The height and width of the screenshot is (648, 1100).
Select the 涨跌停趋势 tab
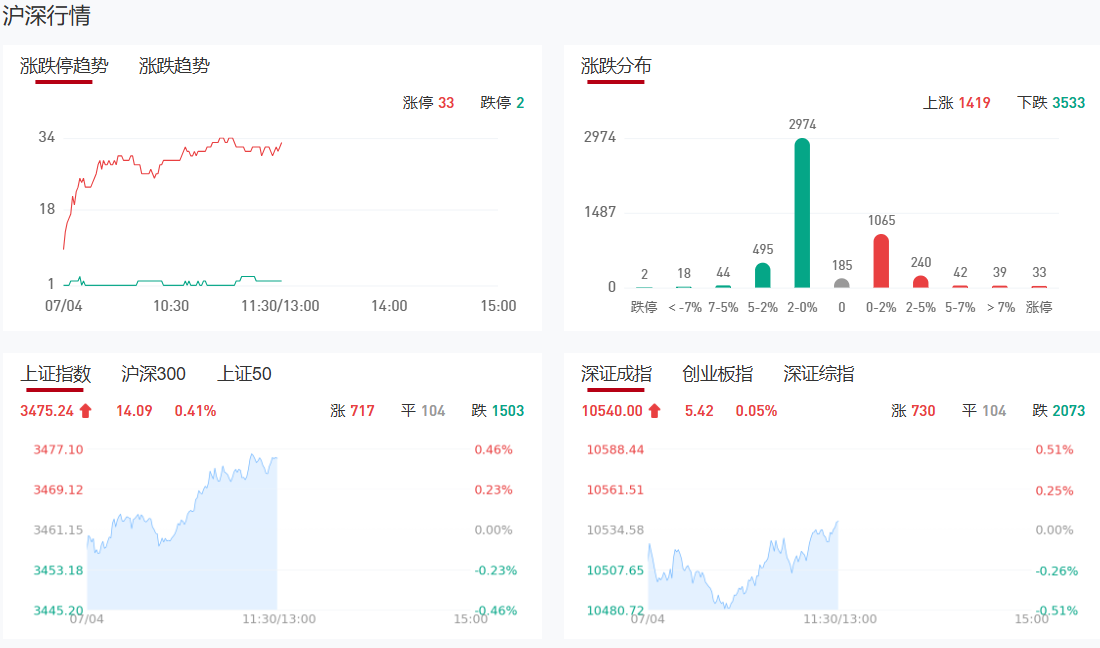(64, 66)
